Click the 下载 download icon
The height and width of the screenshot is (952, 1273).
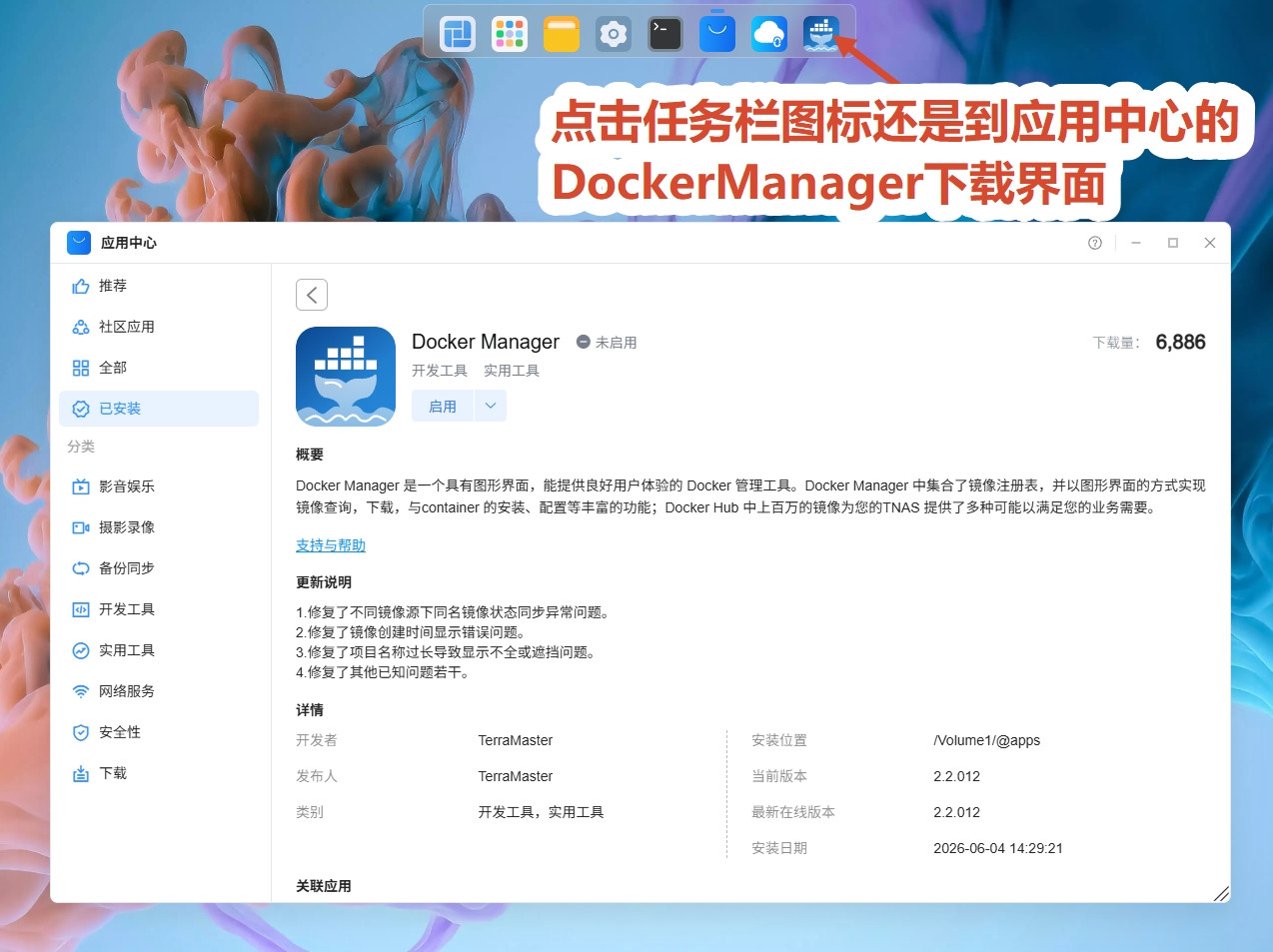tap(81, 774)
